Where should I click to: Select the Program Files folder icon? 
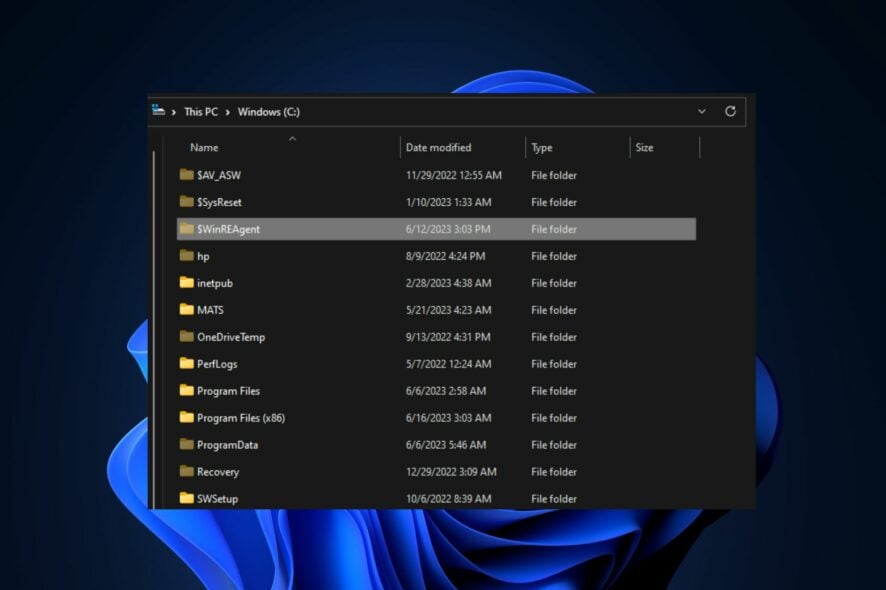click(186, 390)
